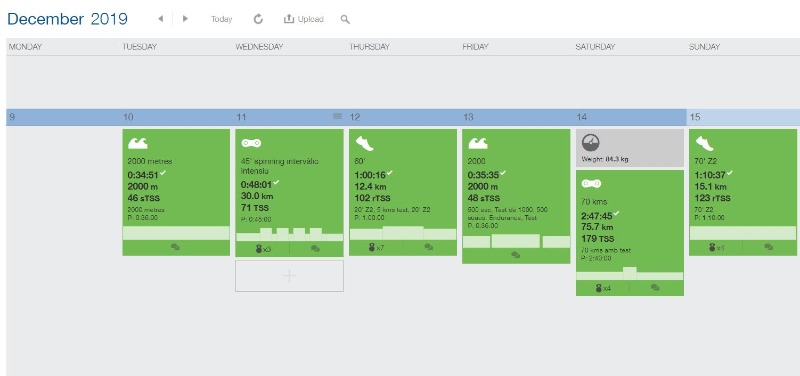Click the refresh calendar icon

pos(258,19)
